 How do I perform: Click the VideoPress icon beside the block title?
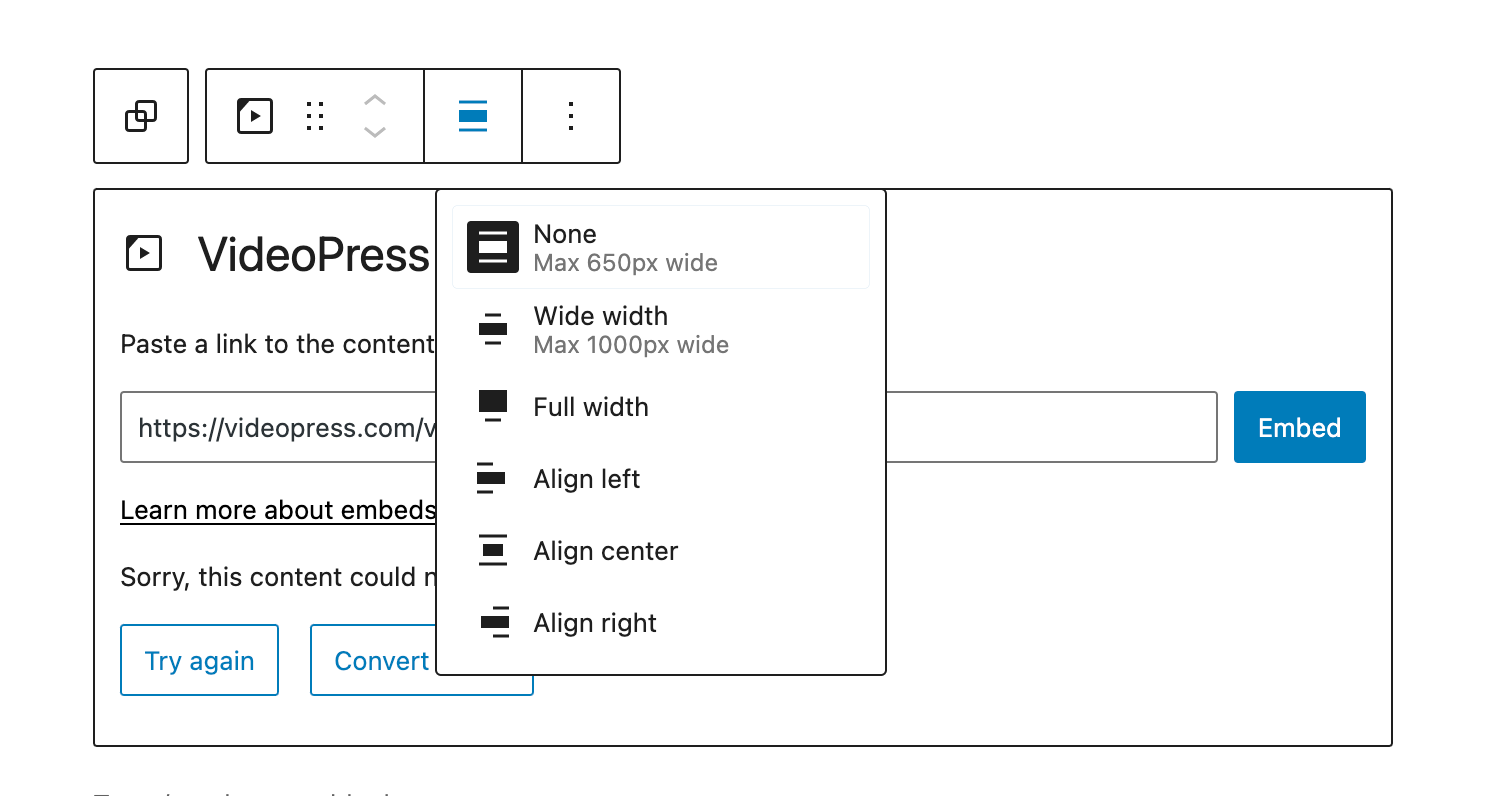[143, 253]
